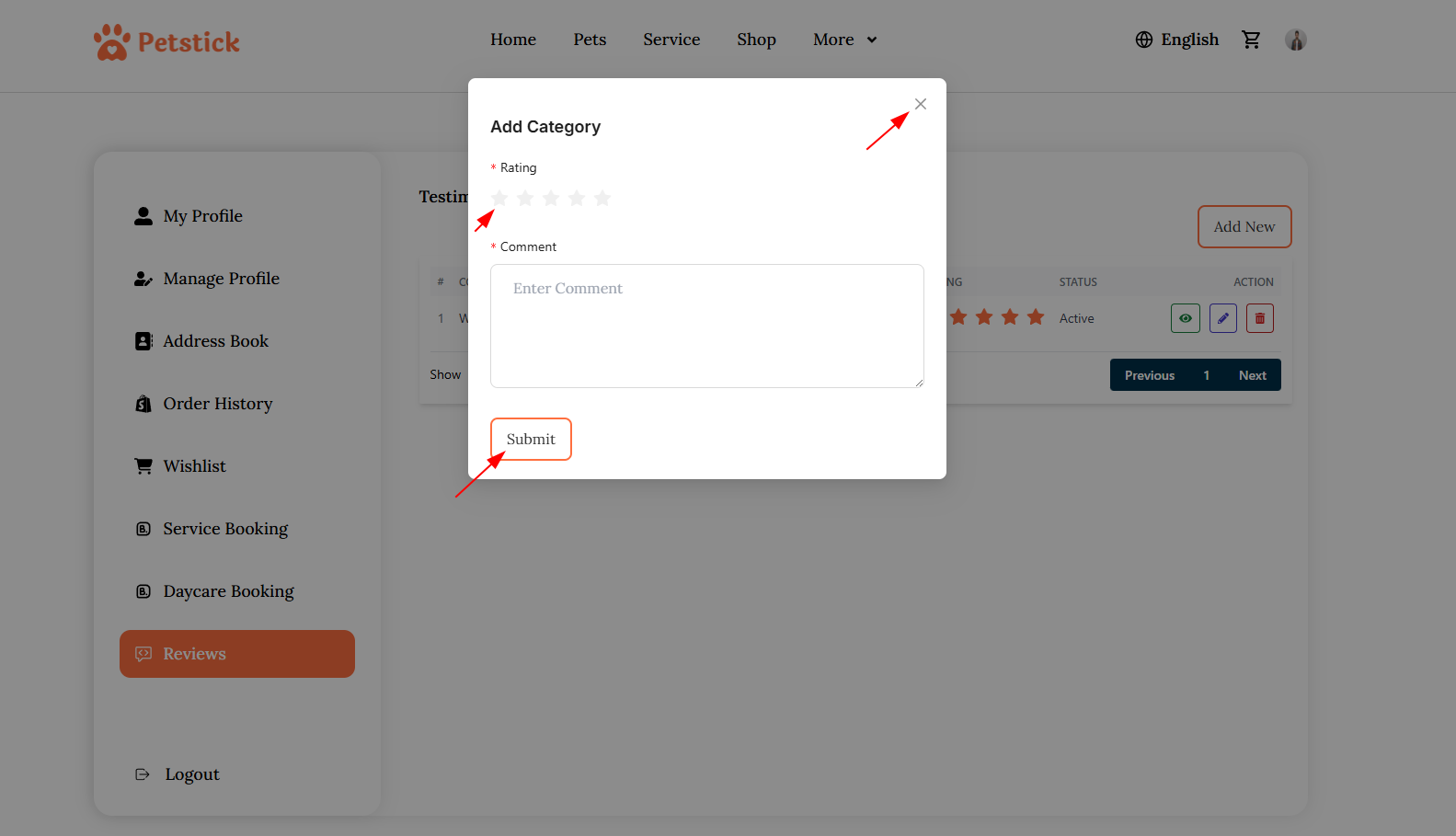Open the English language selector
The width and height of the screenshot is (1456, 836).
click(1176, 40)
